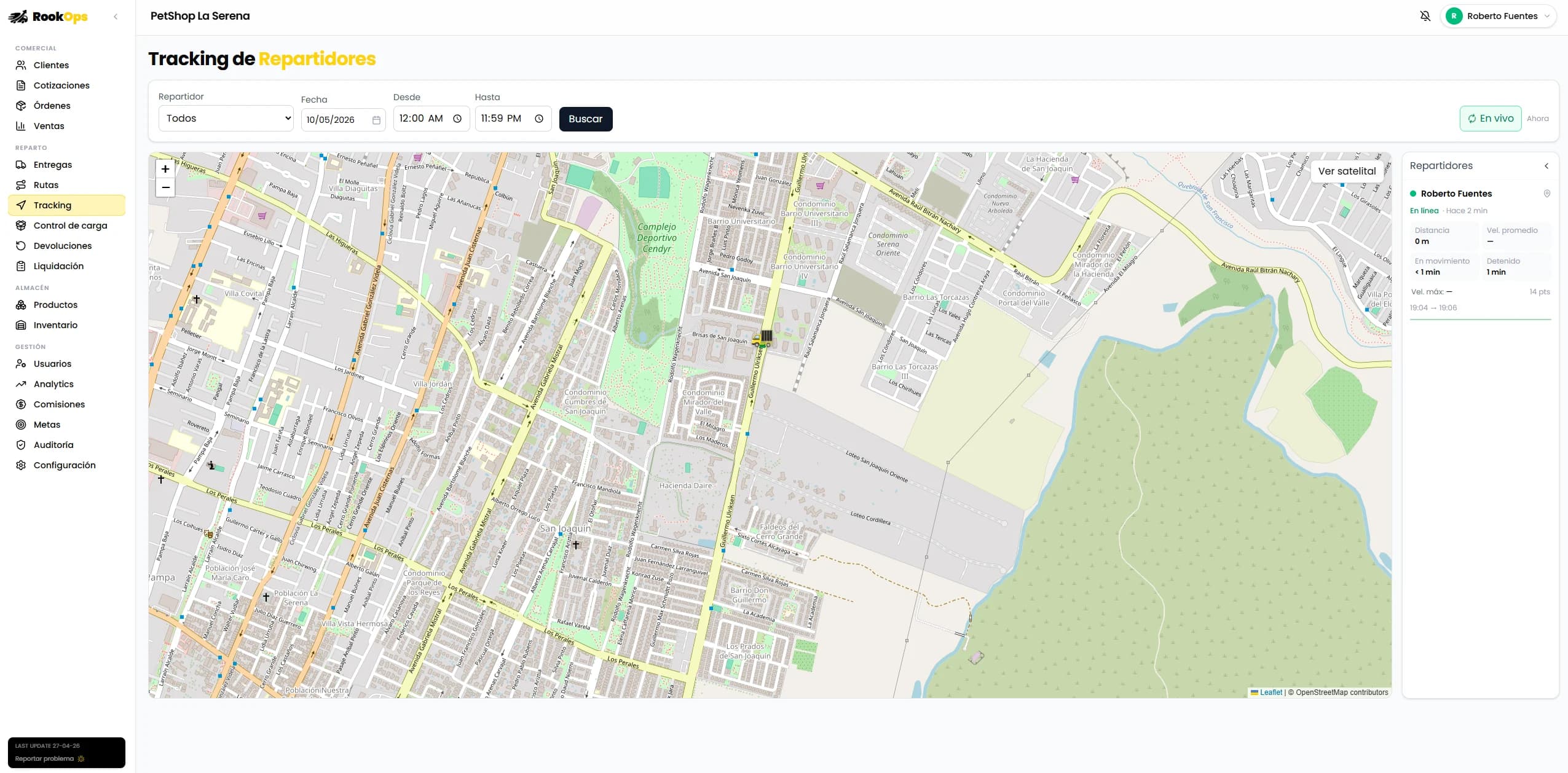Click the muted notifications bell icon
The height and width of the screenshot is (773, 1568).
coord(1425,16)
